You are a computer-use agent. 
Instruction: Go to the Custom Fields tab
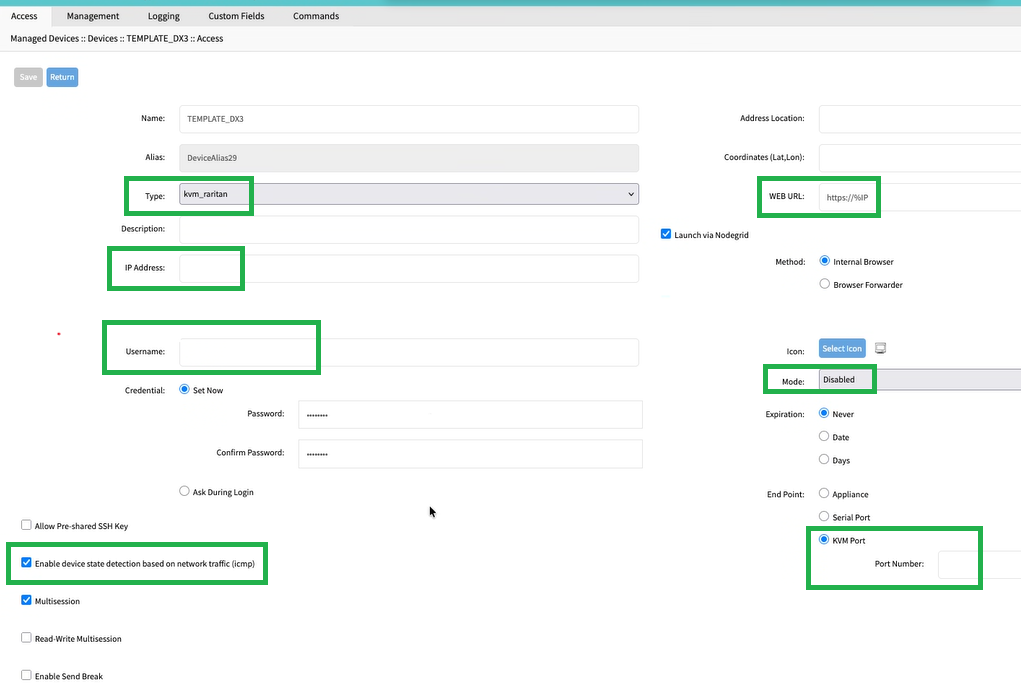[x=237, y=16]
